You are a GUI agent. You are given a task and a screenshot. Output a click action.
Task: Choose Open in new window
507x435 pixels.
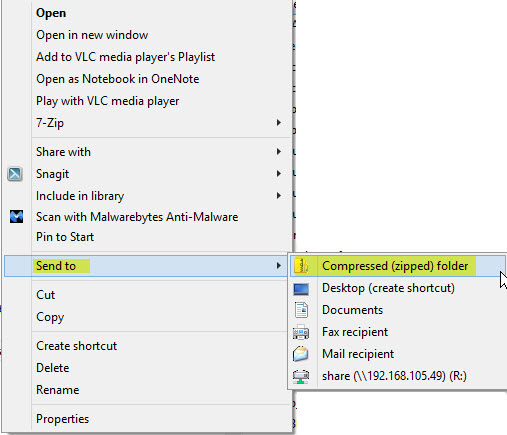[x=92, y=35]
